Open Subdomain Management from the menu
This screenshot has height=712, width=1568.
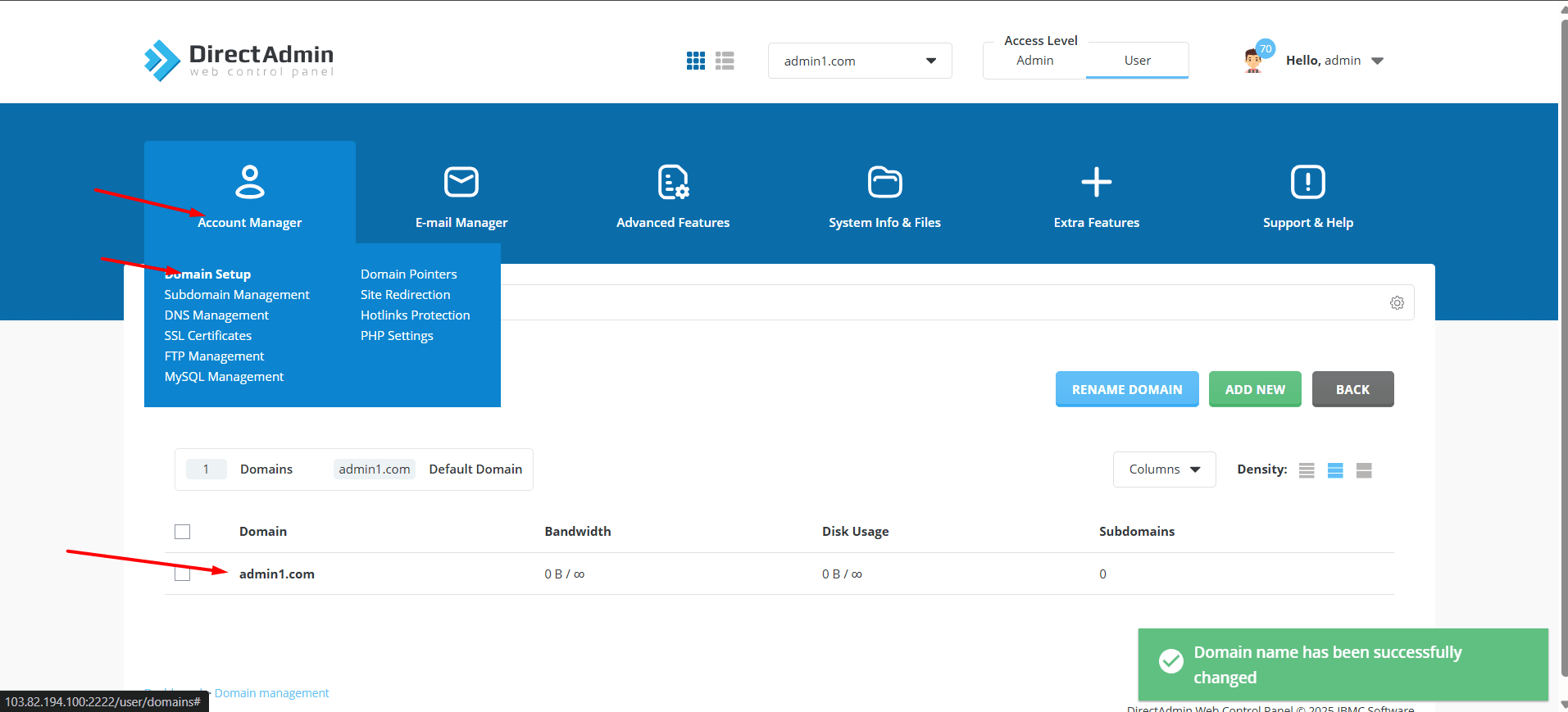click(237, 295)
